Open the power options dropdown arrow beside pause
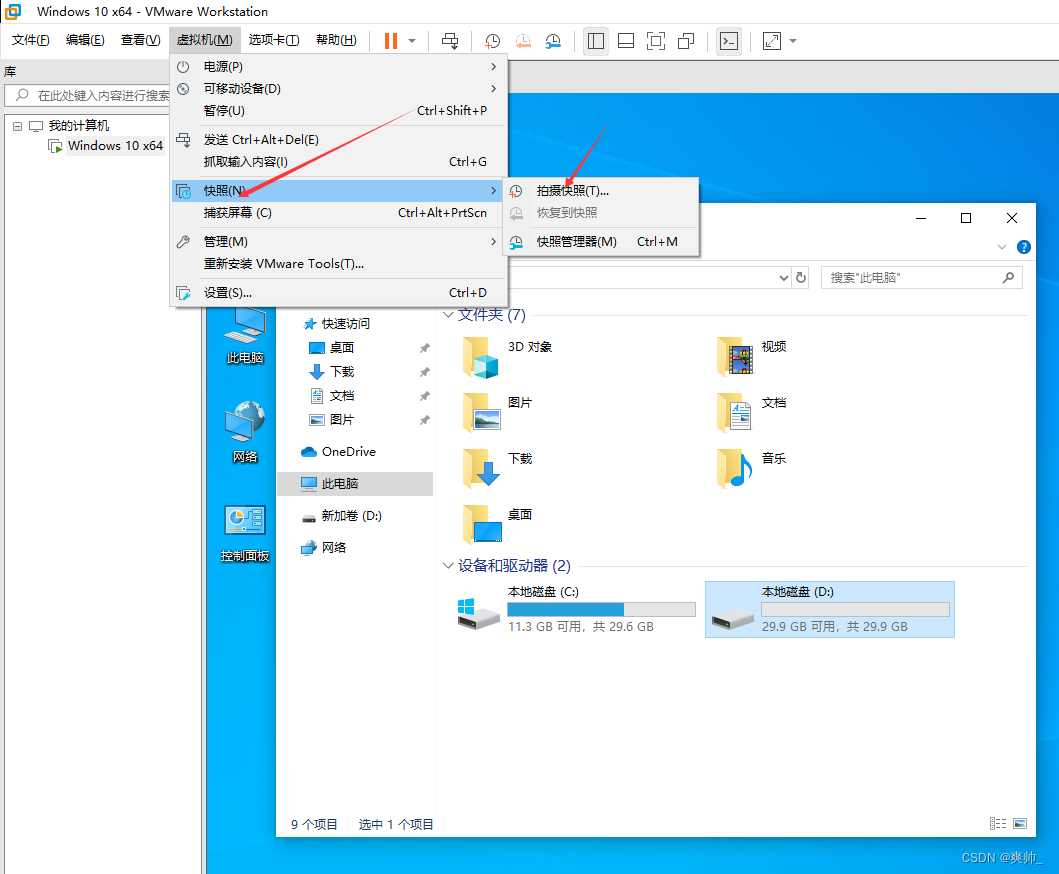Screen dimensions: 1059x874 (x=412, y=41)
